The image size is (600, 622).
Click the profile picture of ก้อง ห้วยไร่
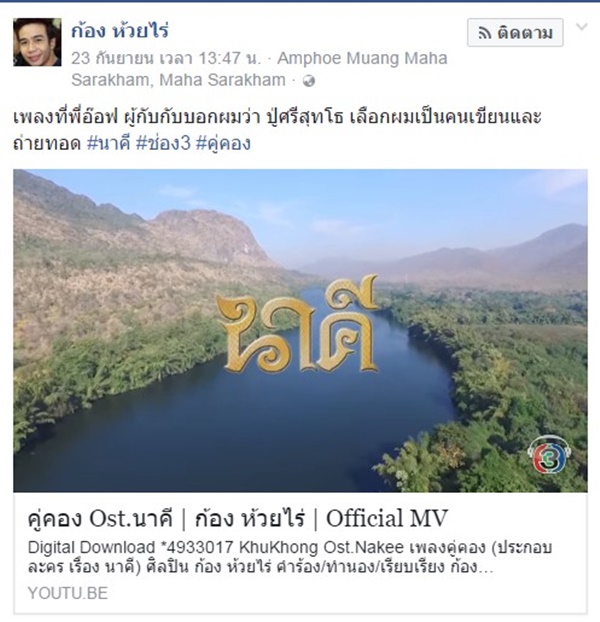click(37, 42)
